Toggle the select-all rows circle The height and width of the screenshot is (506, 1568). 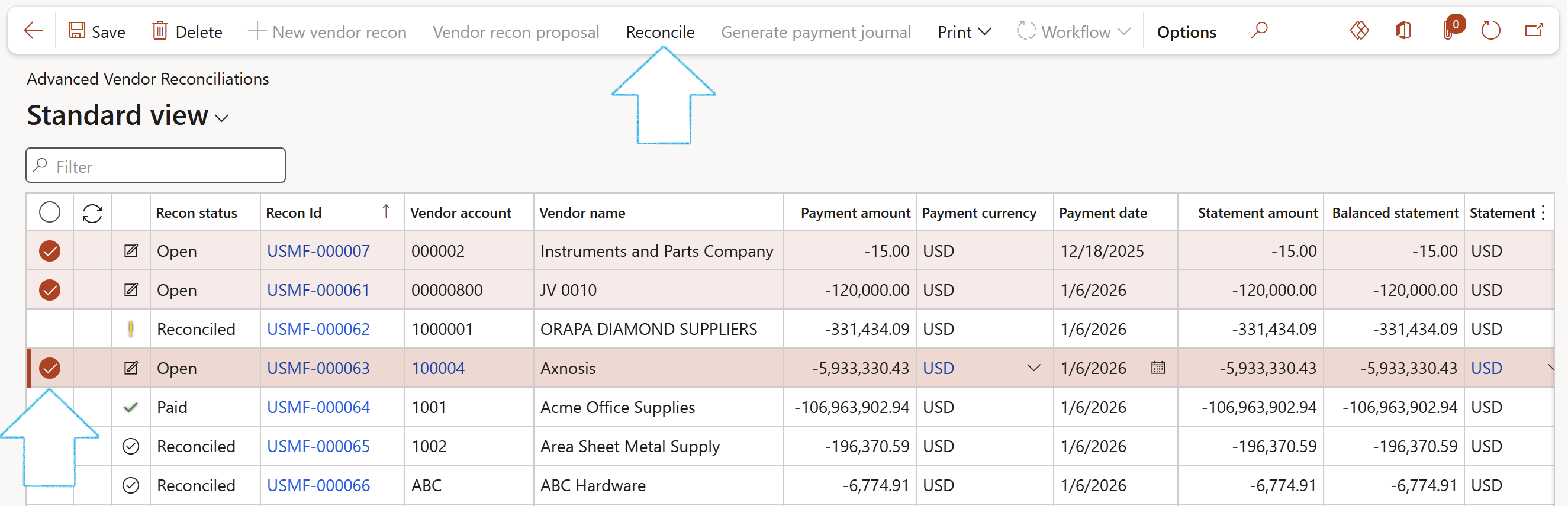(x=50, y=212)
